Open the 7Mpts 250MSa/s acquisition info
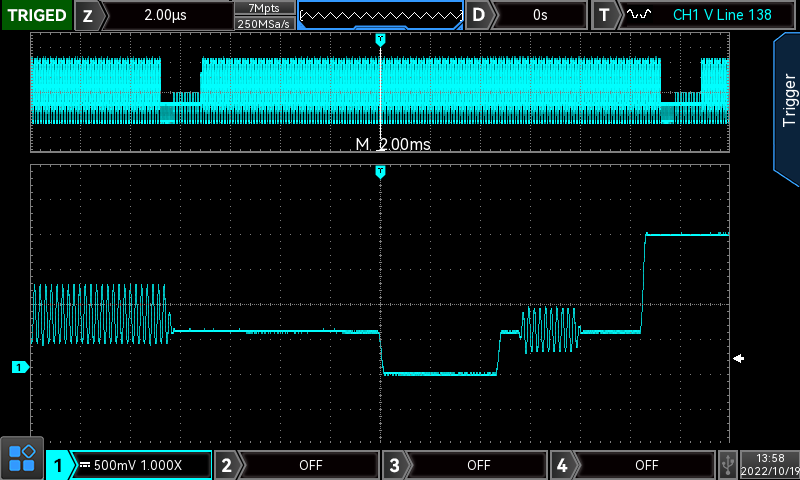The height and width of the screenshot is (480, 800). pos(264,15)
